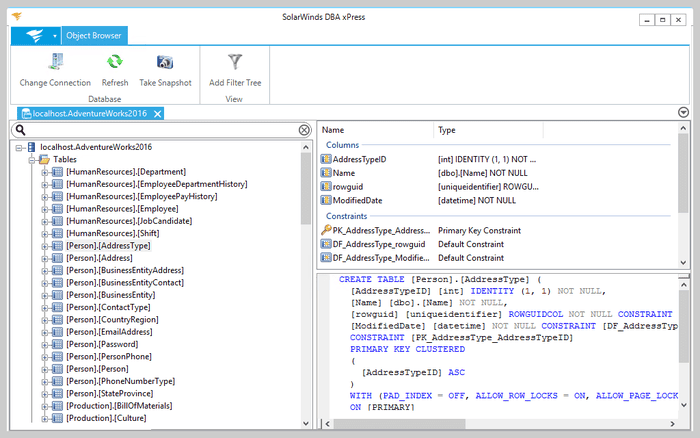The height and width of the screenshot is (438, 700).
Task: Click the column icon for AddressTypeID
Action: [x=326, y=159]
